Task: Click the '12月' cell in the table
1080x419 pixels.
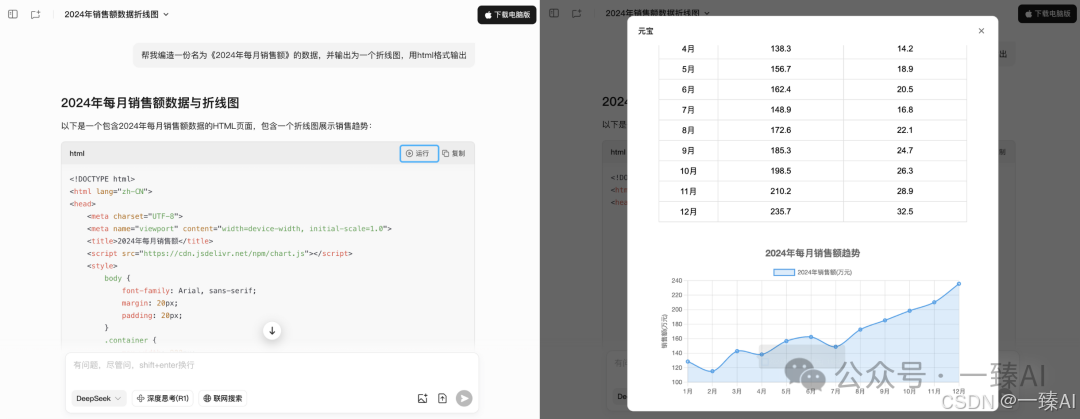Action: (688, 212)
